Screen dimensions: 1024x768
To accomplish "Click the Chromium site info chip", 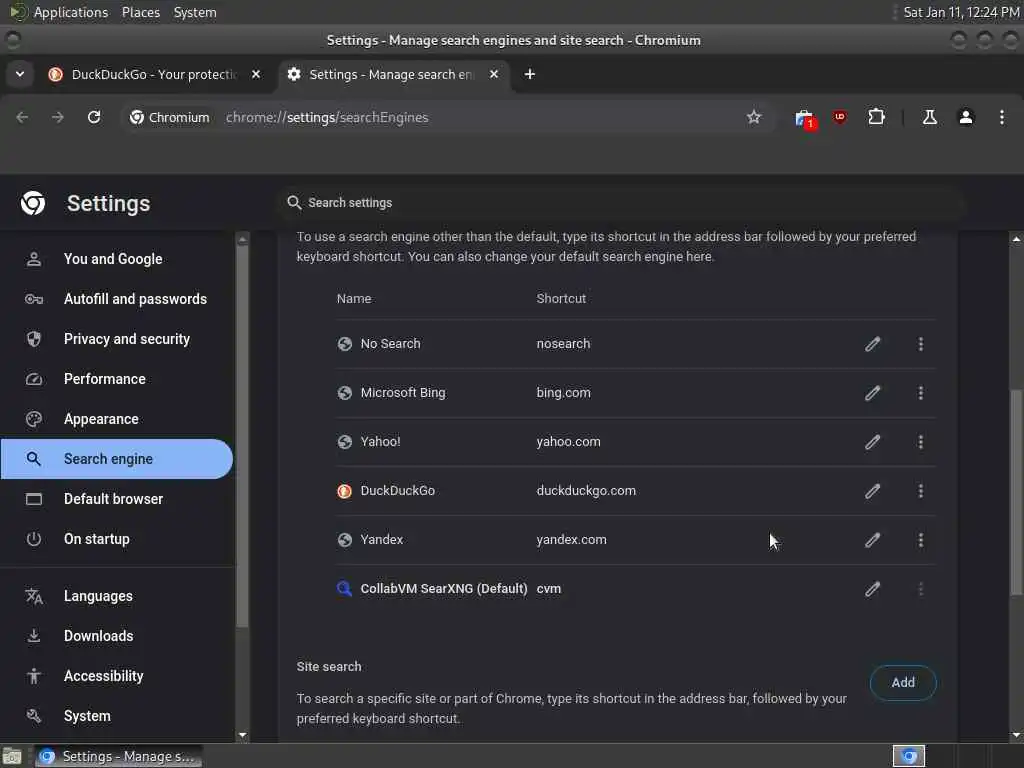I will (170, 117).
